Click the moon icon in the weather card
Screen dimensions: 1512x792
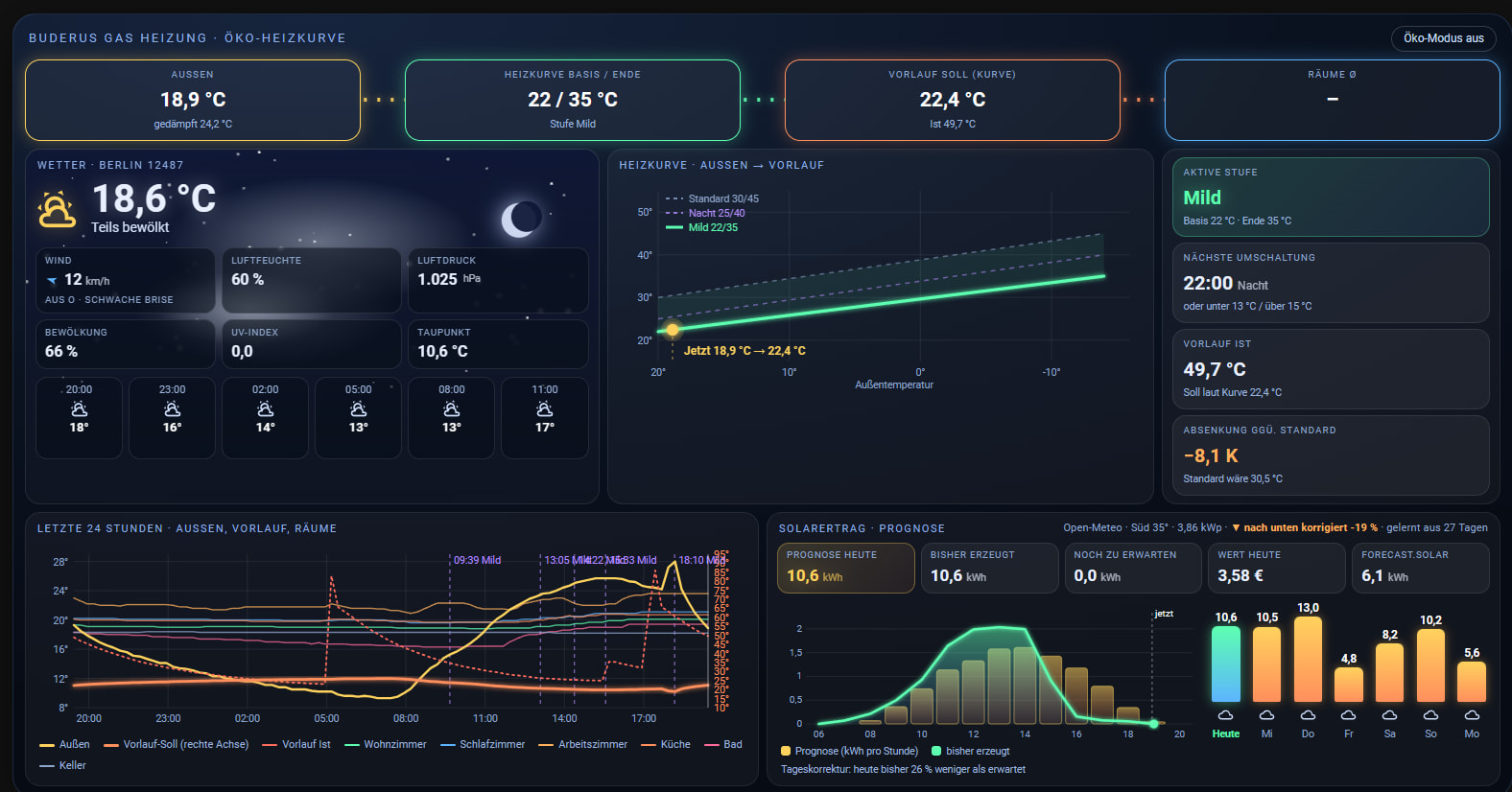521,220
